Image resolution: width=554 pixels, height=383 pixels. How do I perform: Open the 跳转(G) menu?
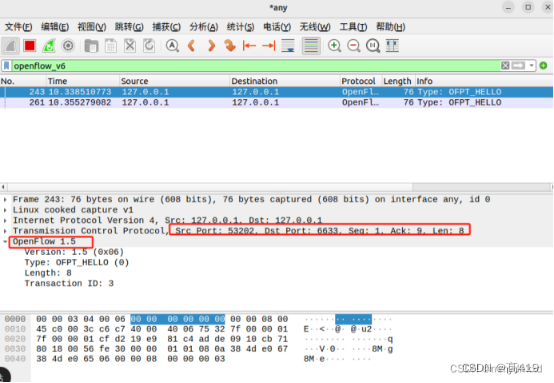[x=129, y=27]
